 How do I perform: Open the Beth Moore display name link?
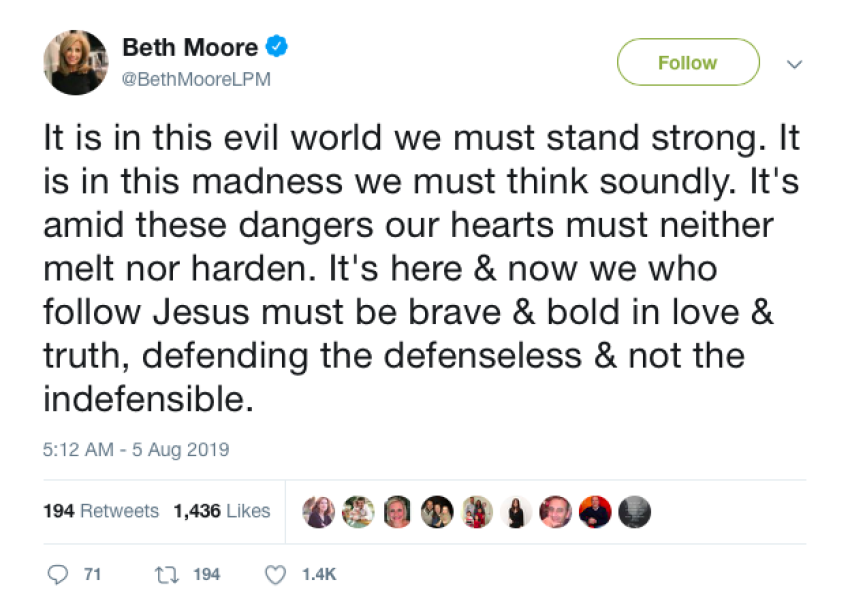pyautogui.click(x=189, y=47)
